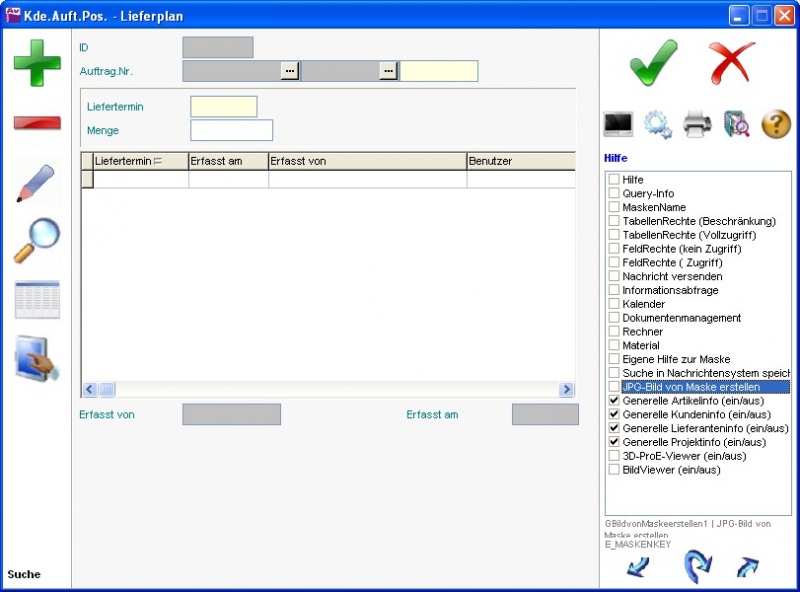Open the yellow question mark help icon

tap(776, 124)
